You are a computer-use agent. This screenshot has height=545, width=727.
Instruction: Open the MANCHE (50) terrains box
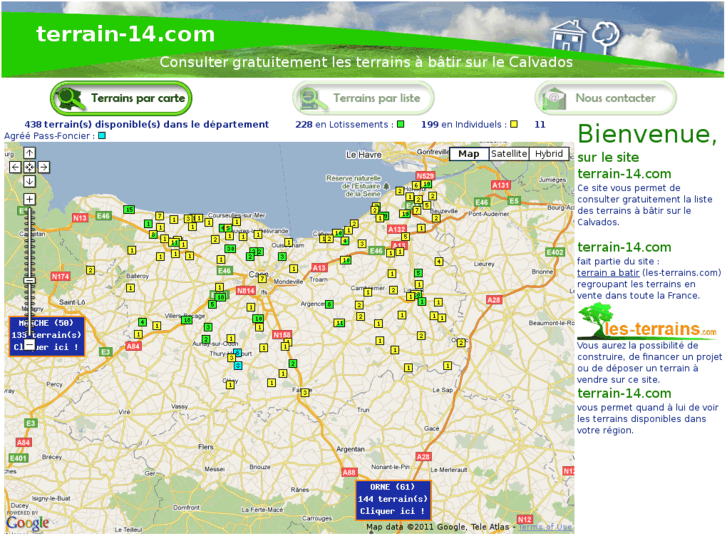pos(47,336)
